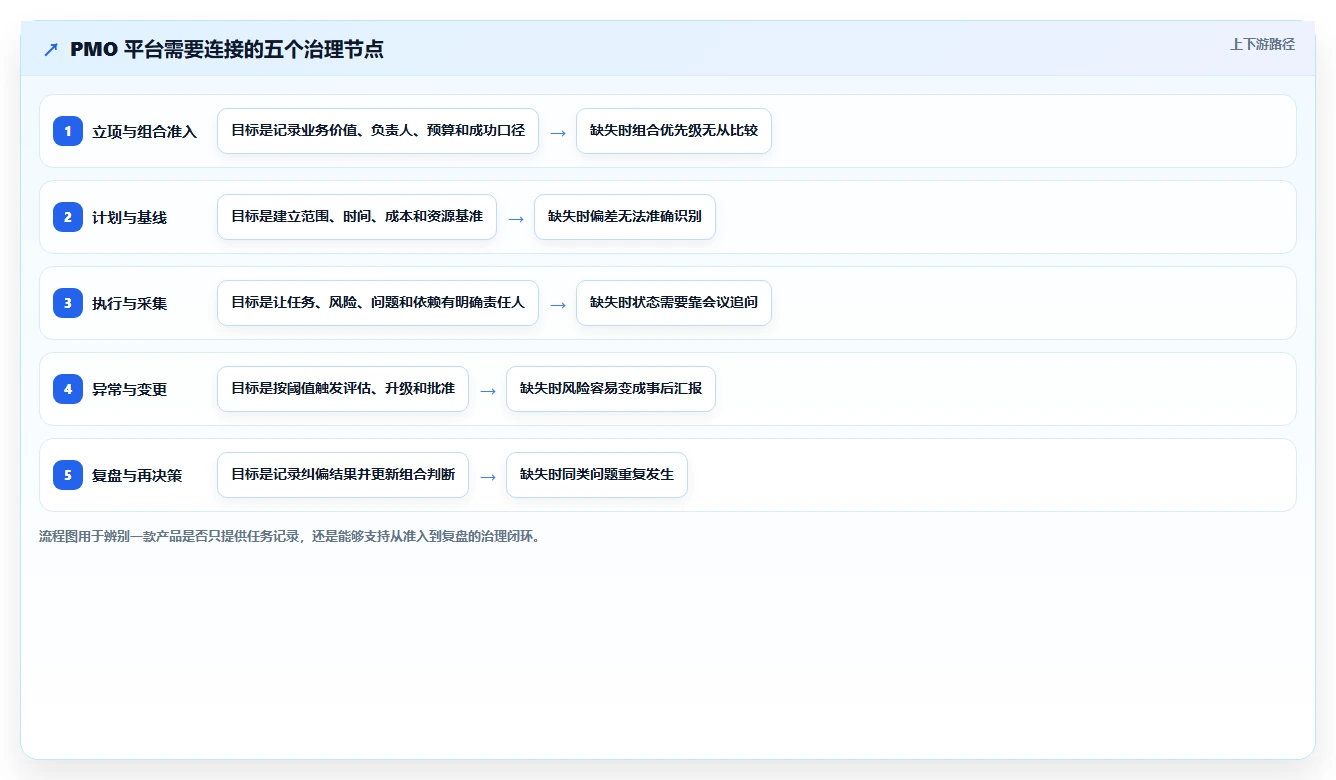Select the 复盘与再决策 node label
1336x780 pixels.
pyautogui.click(x=137, y=476)
